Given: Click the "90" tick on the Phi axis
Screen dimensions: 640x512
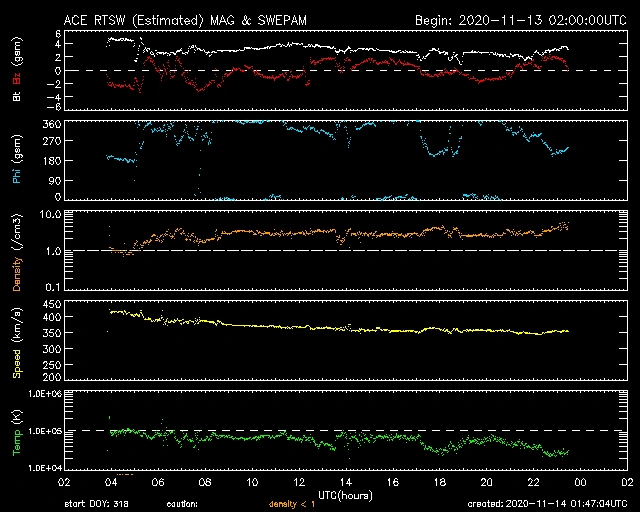Looking at the screenshot, I should pos(55,180).
